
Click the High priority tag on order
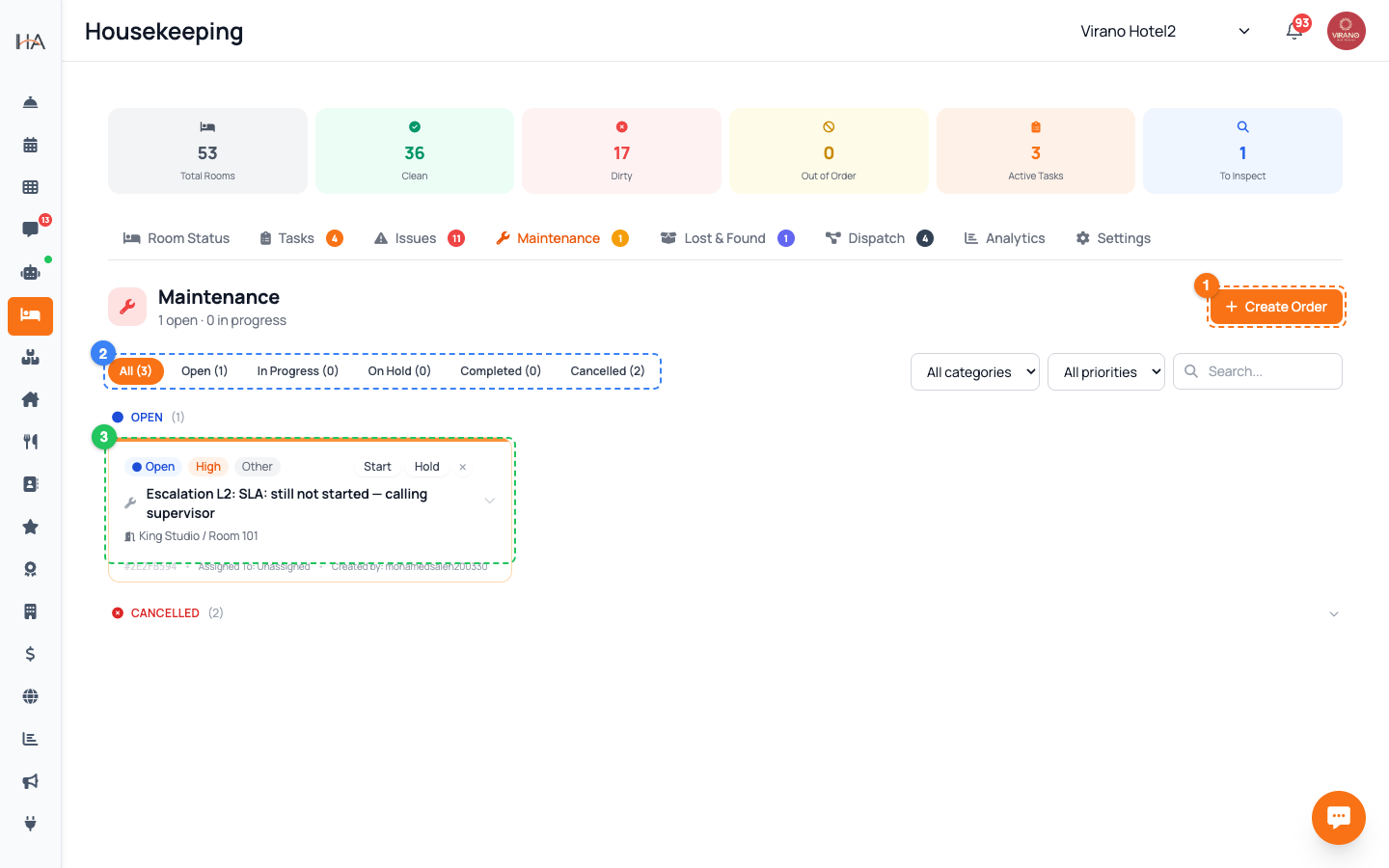click(208, 467)
